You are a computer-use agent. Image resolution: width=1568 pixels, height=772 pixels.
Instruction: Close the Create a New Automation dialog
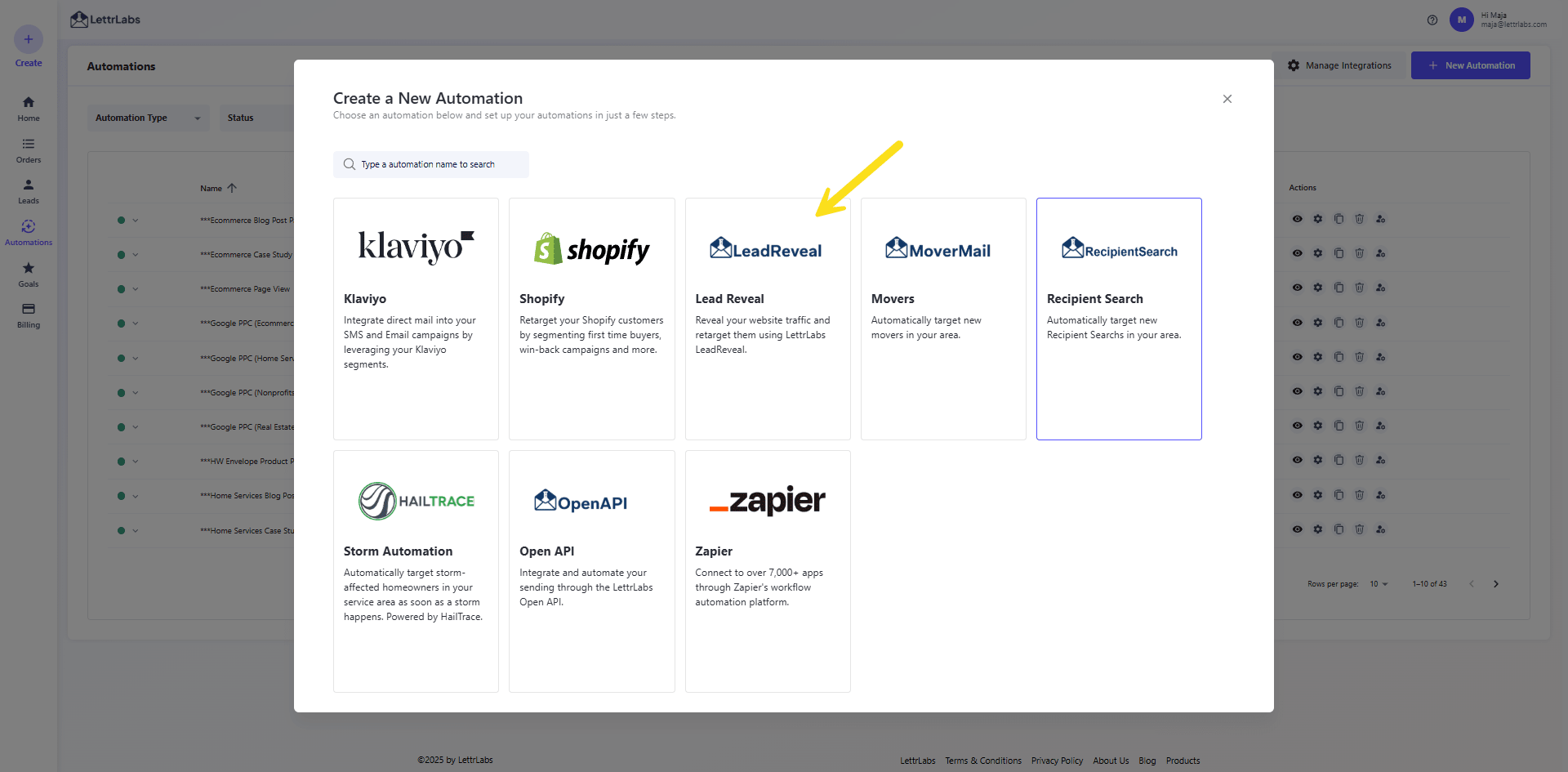[x=1227, y=99]
